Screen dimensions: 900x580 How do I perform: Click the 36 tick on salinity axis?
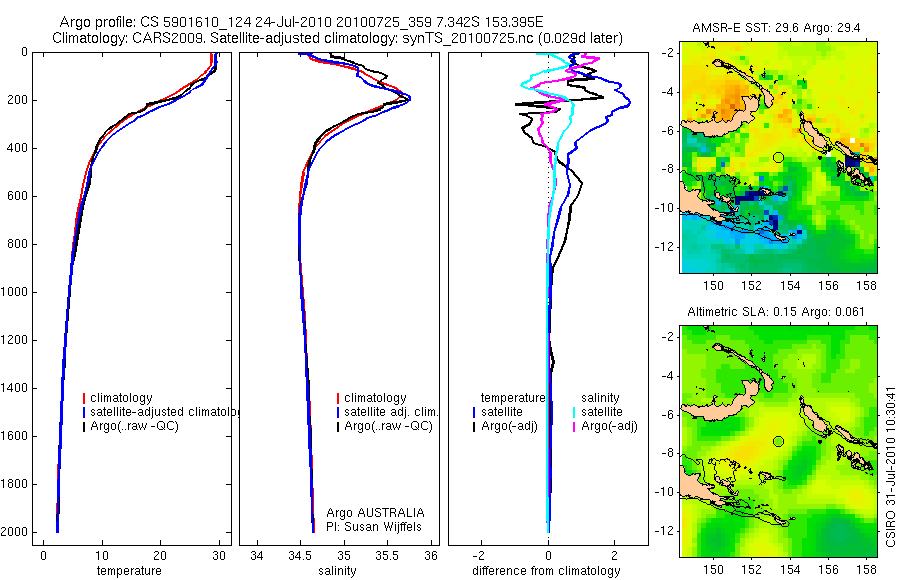point(430,556)
